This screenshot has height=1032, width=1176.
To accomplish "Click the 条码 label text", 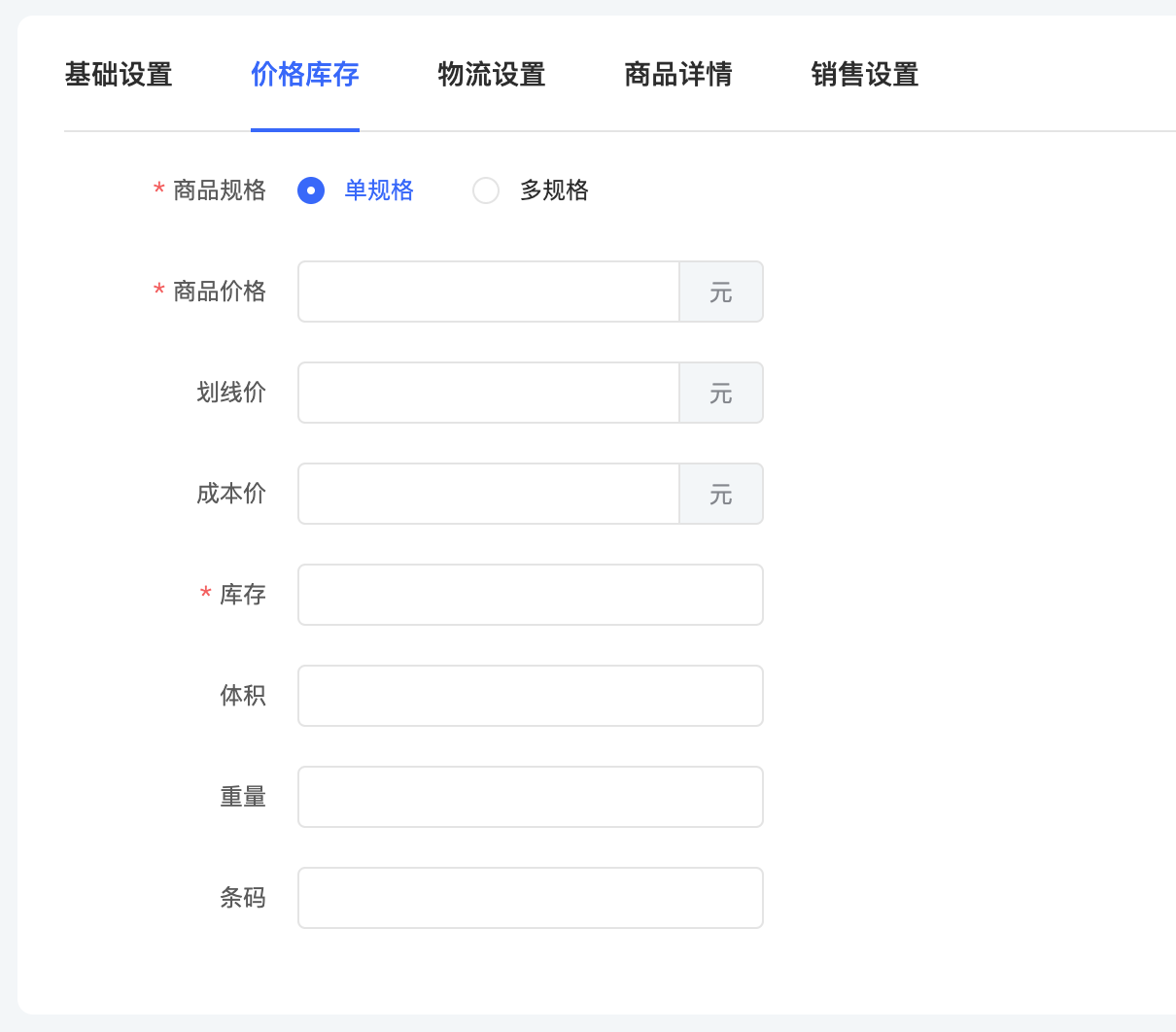I will click(x=242, y=898).
